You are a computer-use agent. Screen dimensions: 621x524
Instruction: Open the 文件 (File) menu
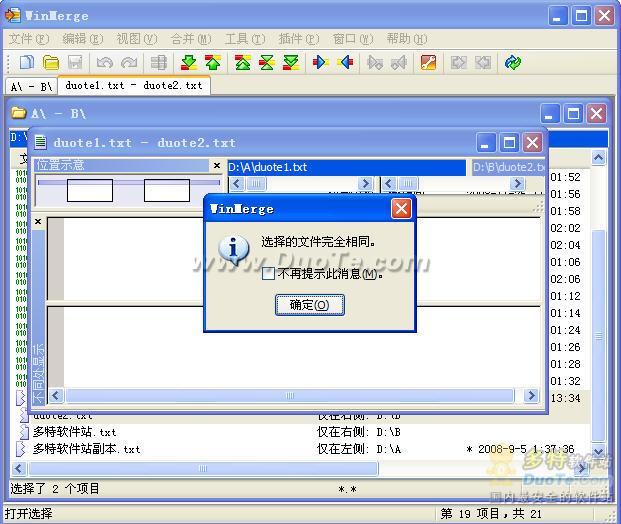(29, 39)
